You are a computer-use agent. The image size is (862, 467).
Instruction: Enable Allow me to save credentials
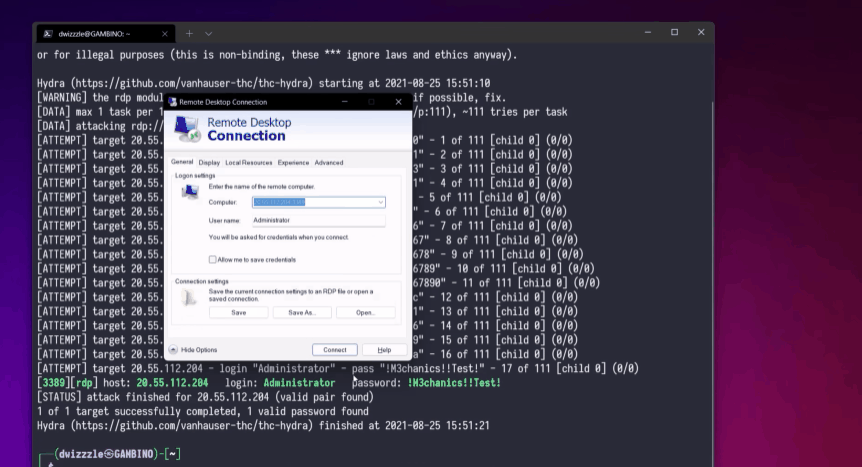tap(212, 260)
